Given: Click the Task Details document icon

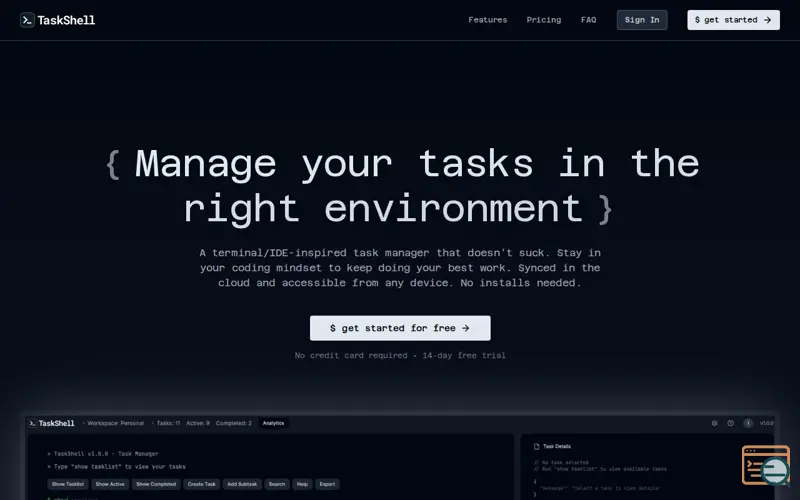Looking at the screenshot, I should pos(536,446).
